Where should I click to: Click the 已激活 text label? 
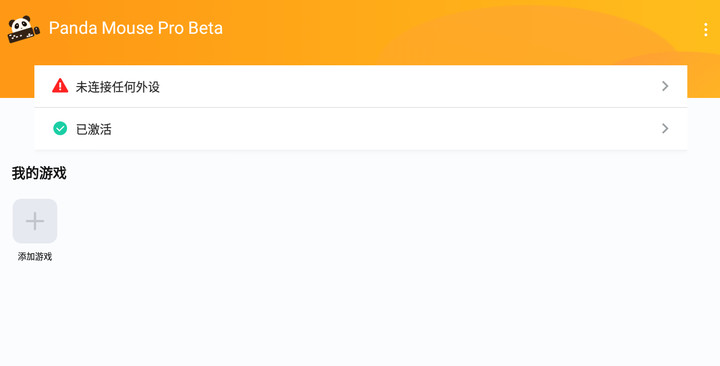click(x=94, y=130)
